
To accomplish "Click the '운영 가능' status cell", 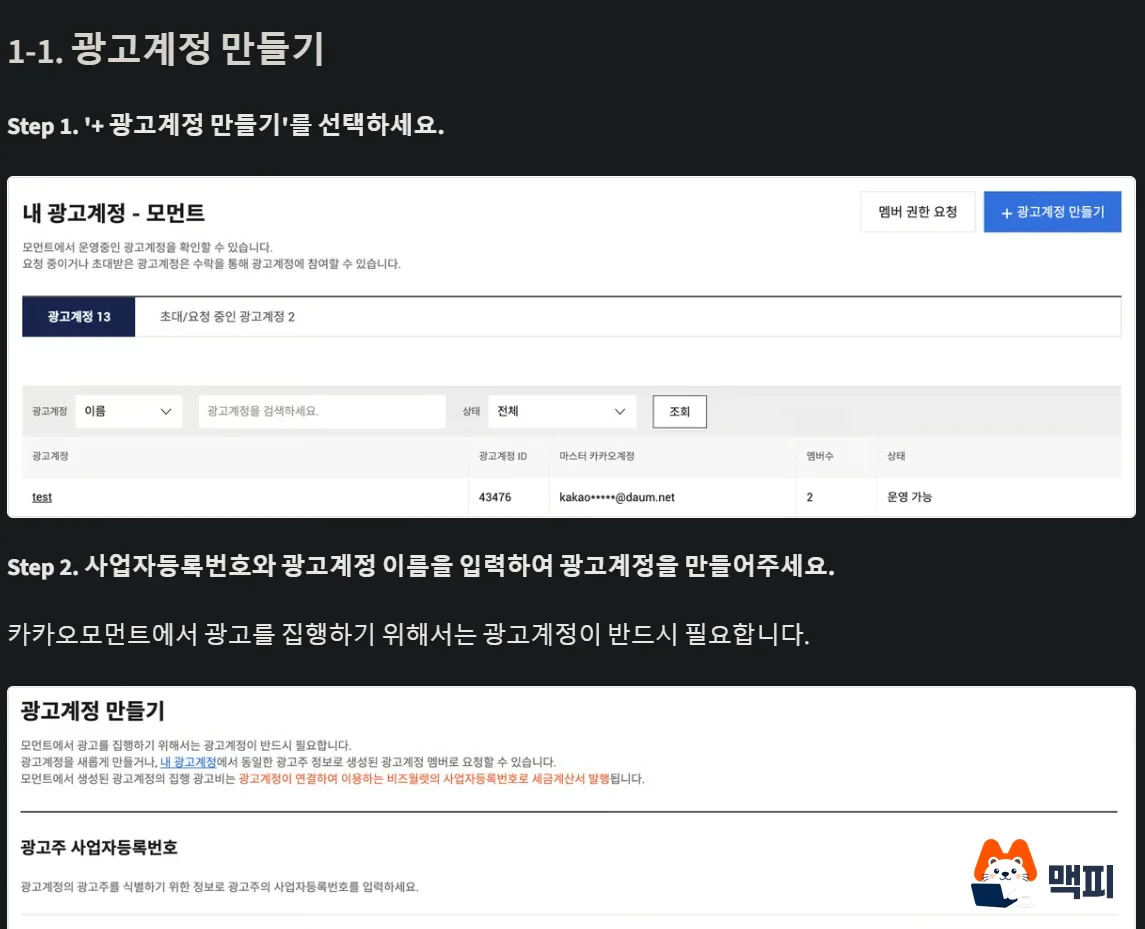I will (909, 497).
